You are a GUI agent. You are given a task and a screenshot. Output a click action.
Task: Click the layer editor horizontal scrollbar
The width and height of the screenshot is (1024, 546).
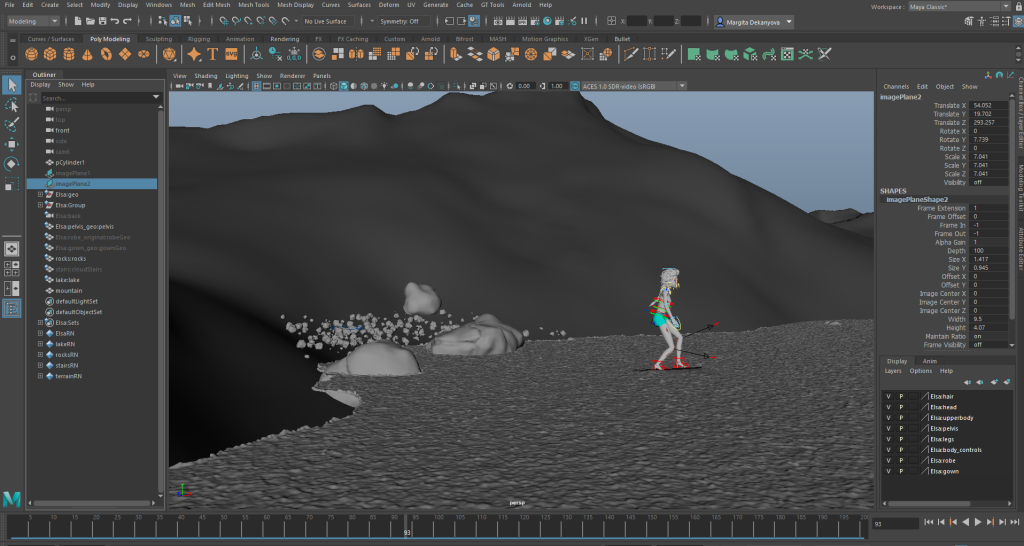(x=928, y=504)
